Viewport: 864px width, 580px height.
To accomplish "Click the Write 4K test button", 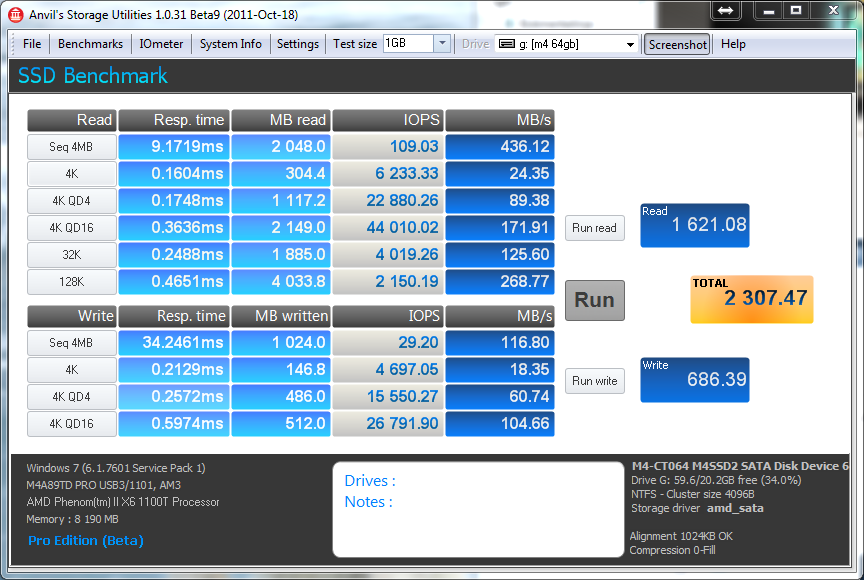I will click(72, 370).
